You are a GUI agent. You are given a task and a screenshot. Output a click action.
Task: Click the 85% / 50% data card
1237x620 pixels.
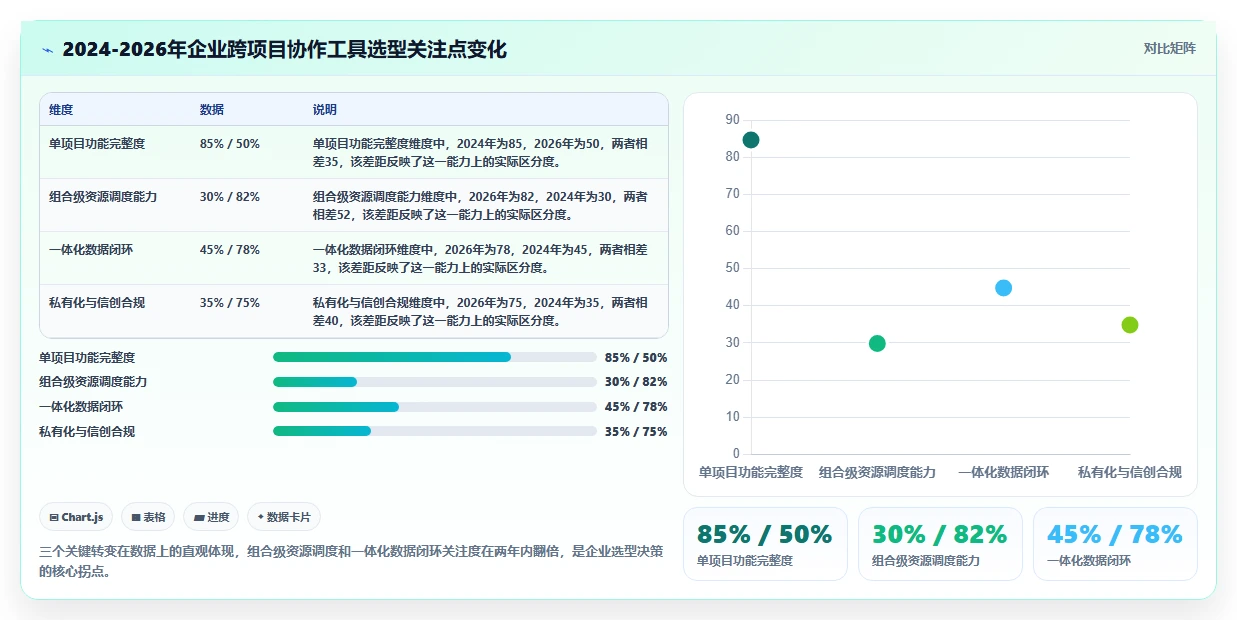pyautogui.click(x=765, y=544)
